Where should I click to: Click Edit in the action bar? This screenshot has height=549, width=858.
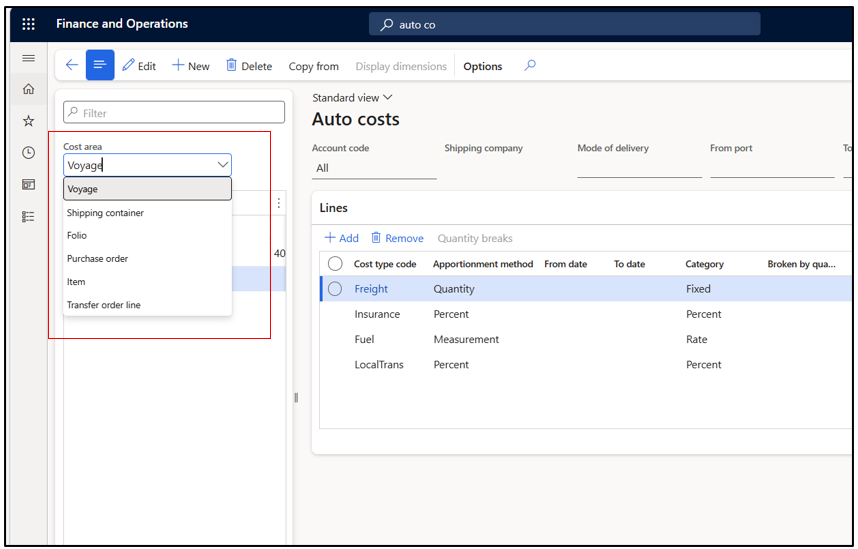tap(139, 66)
